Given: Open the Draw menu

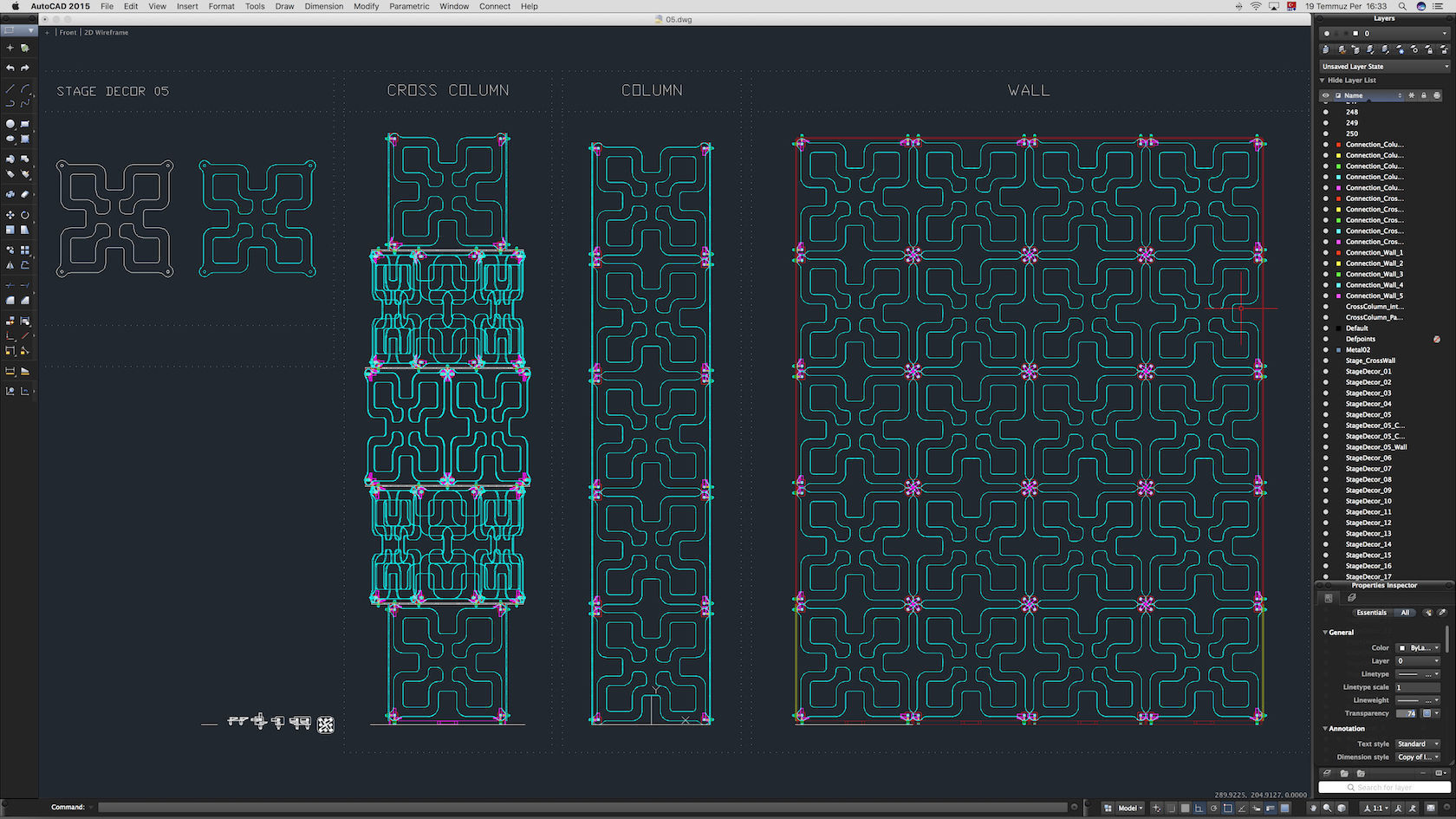Looking at the screenshot, I should 284,6.
